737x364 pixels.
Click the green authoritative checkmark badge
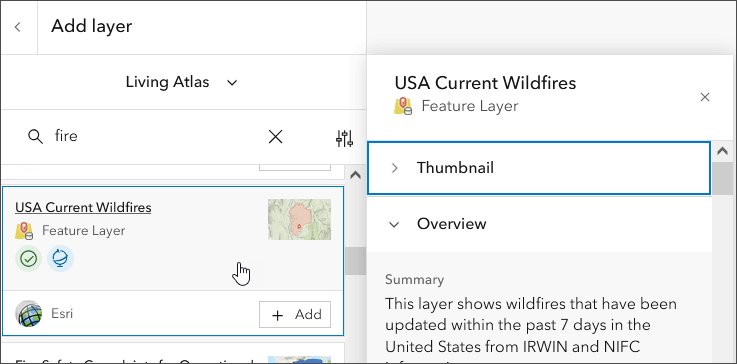tap(29, 259)
